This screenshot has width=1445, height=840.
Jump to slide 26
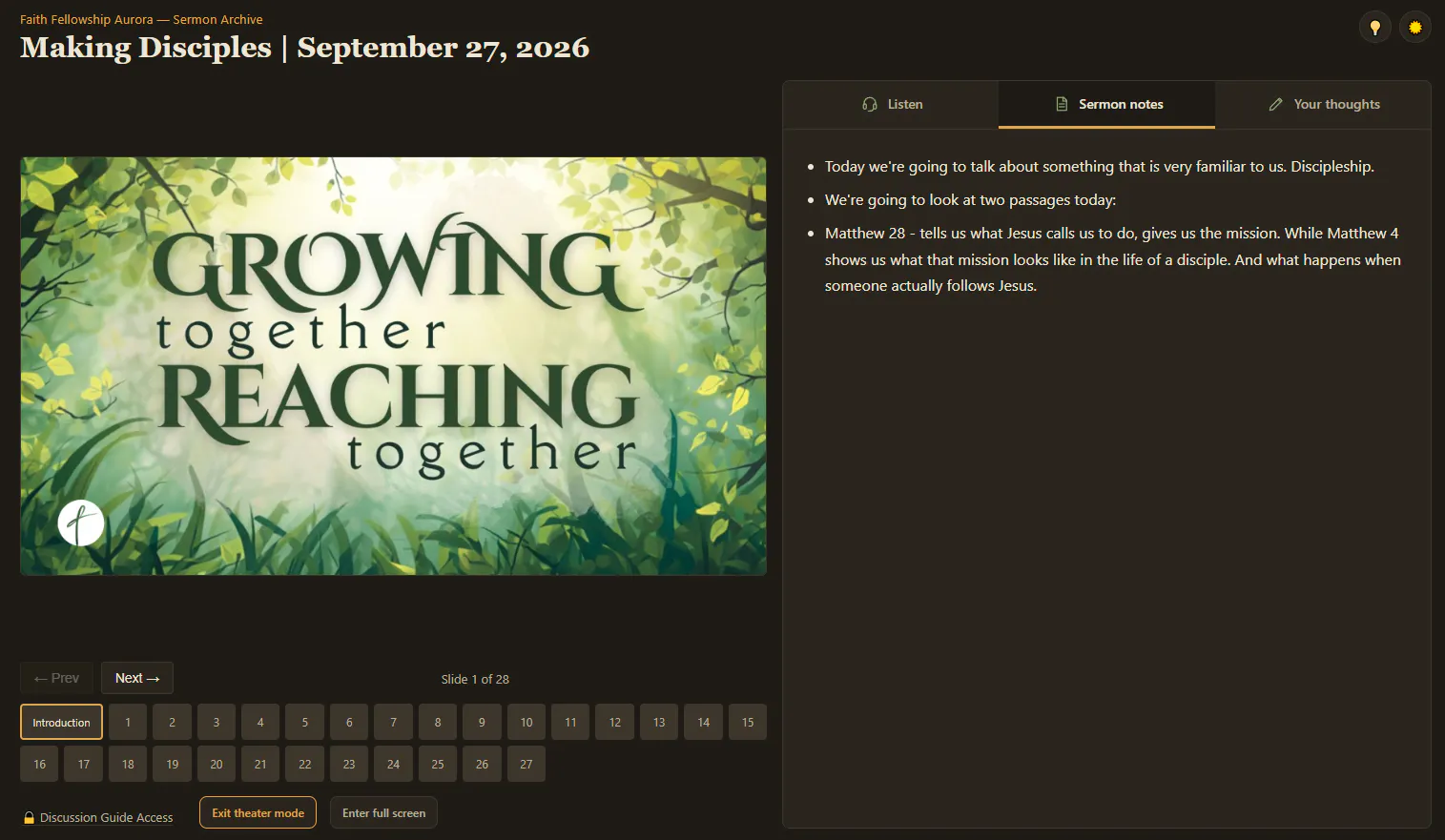[482, 764]
